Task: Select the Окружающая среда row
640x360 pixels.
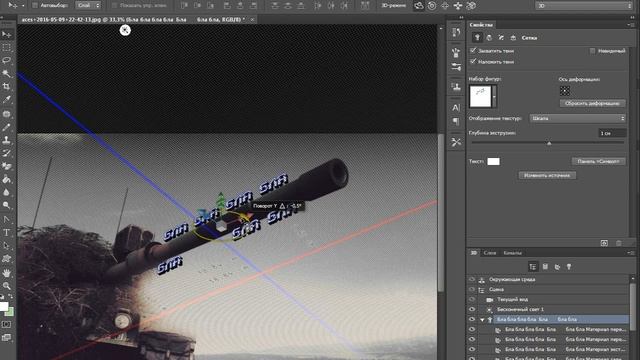Action: click(x=553, y=280)
